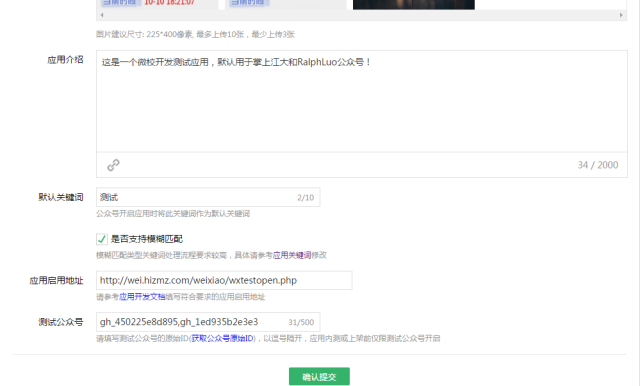Toggle the 是否支持模糊匹配 checkbox
This screenshot has height=386, width=640.
click(102, 239)
